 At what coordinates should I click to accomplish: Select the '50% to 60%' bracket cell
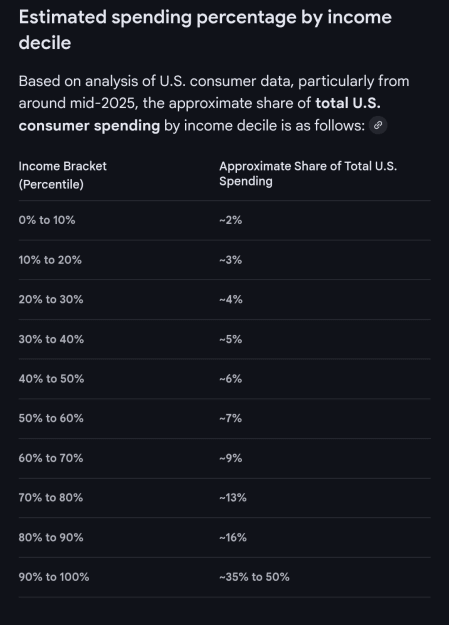click(51, 418)
